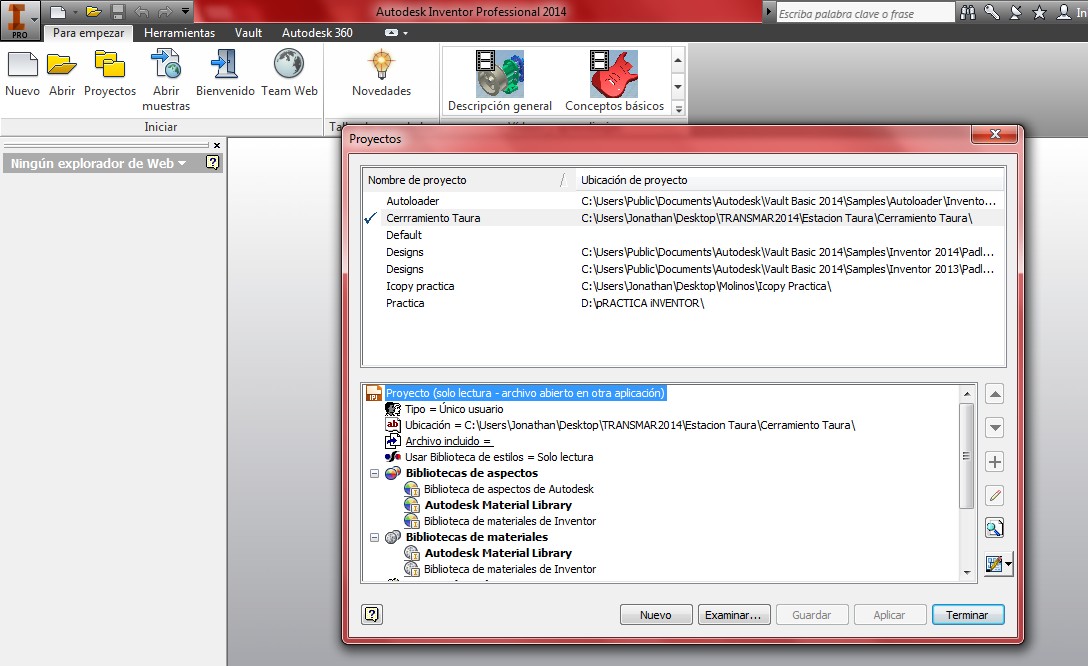Click the magnifier check duplicates icon
Screen dimensions: 1088x666
(x=995, y=529)
